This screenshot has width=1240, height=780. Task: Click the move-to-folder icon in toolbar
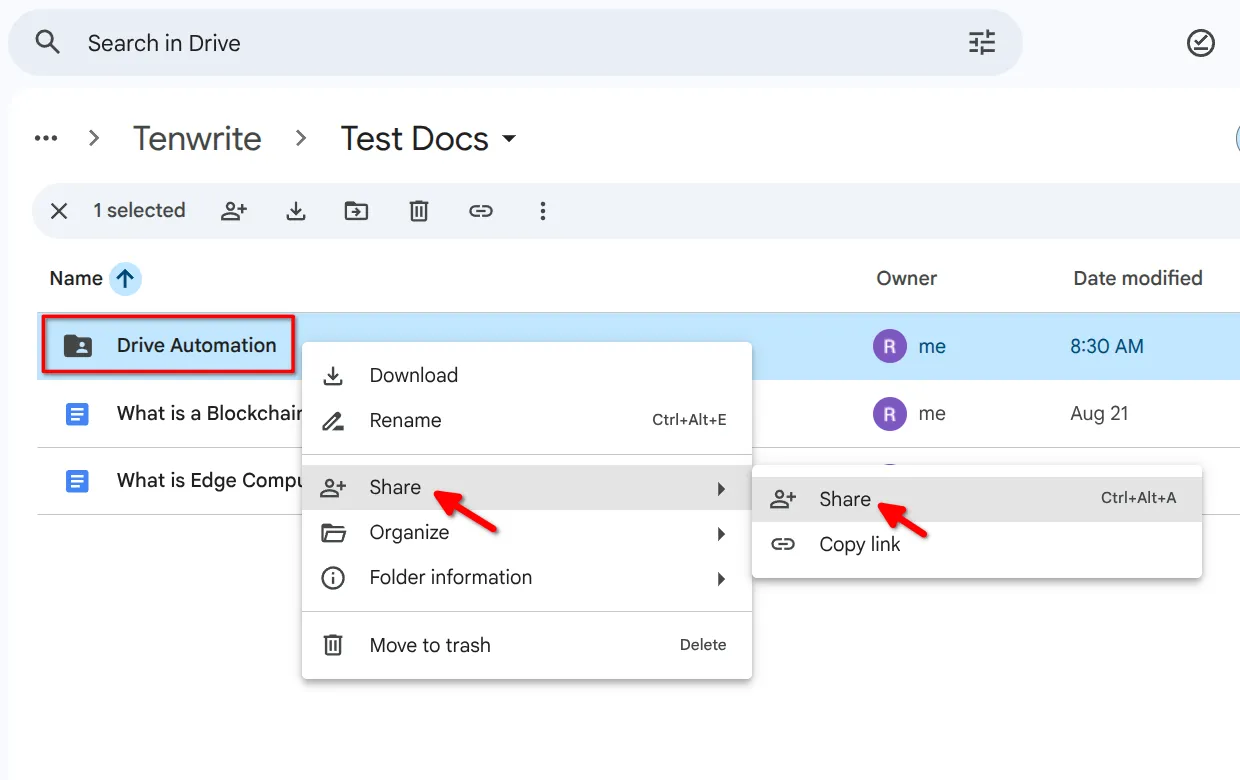[357, 211]
